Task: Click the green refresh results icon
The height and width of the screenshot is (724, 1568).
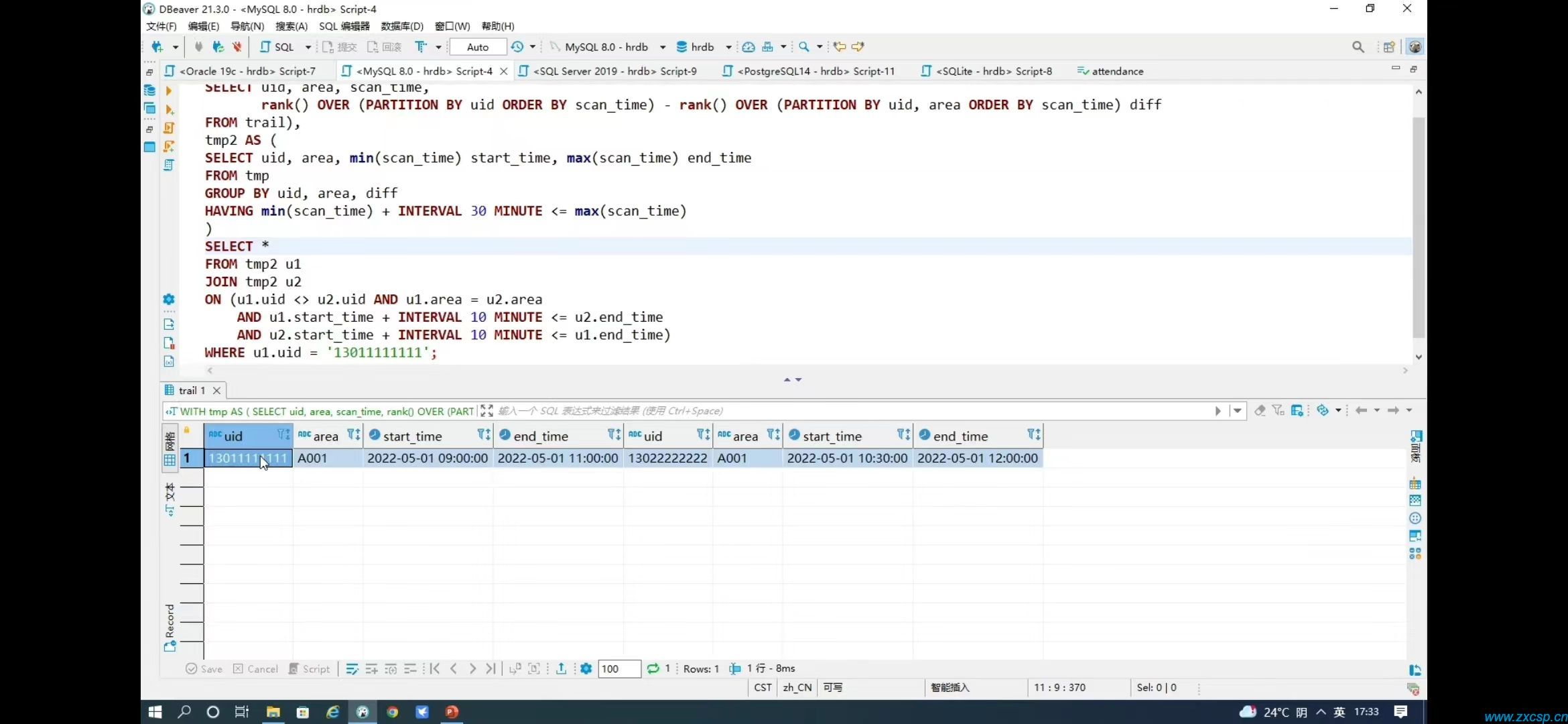Action: click(x=653, y=668)
